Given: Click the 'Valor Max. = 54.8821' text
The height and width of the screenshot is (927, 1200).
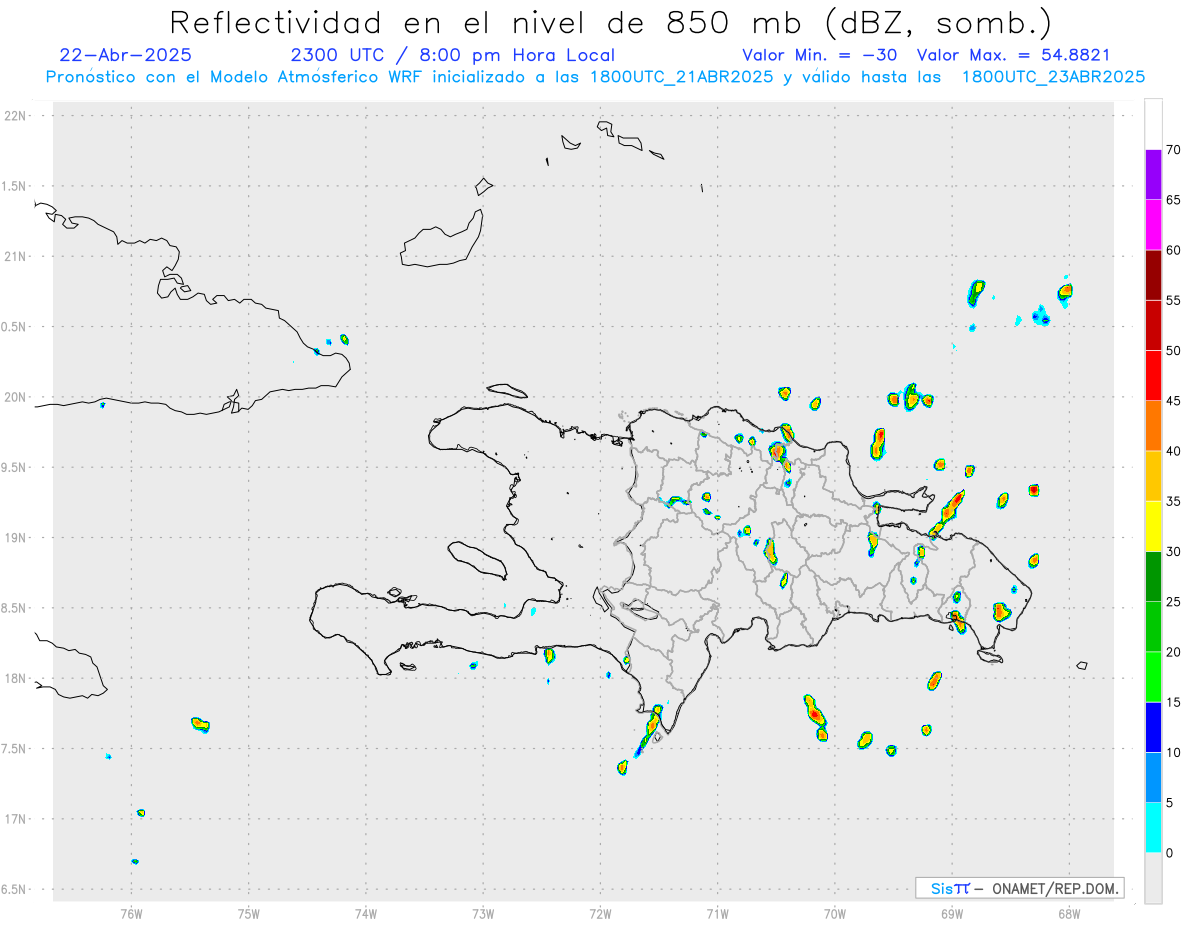Looking at the screenshot, I should [1013, 55].
